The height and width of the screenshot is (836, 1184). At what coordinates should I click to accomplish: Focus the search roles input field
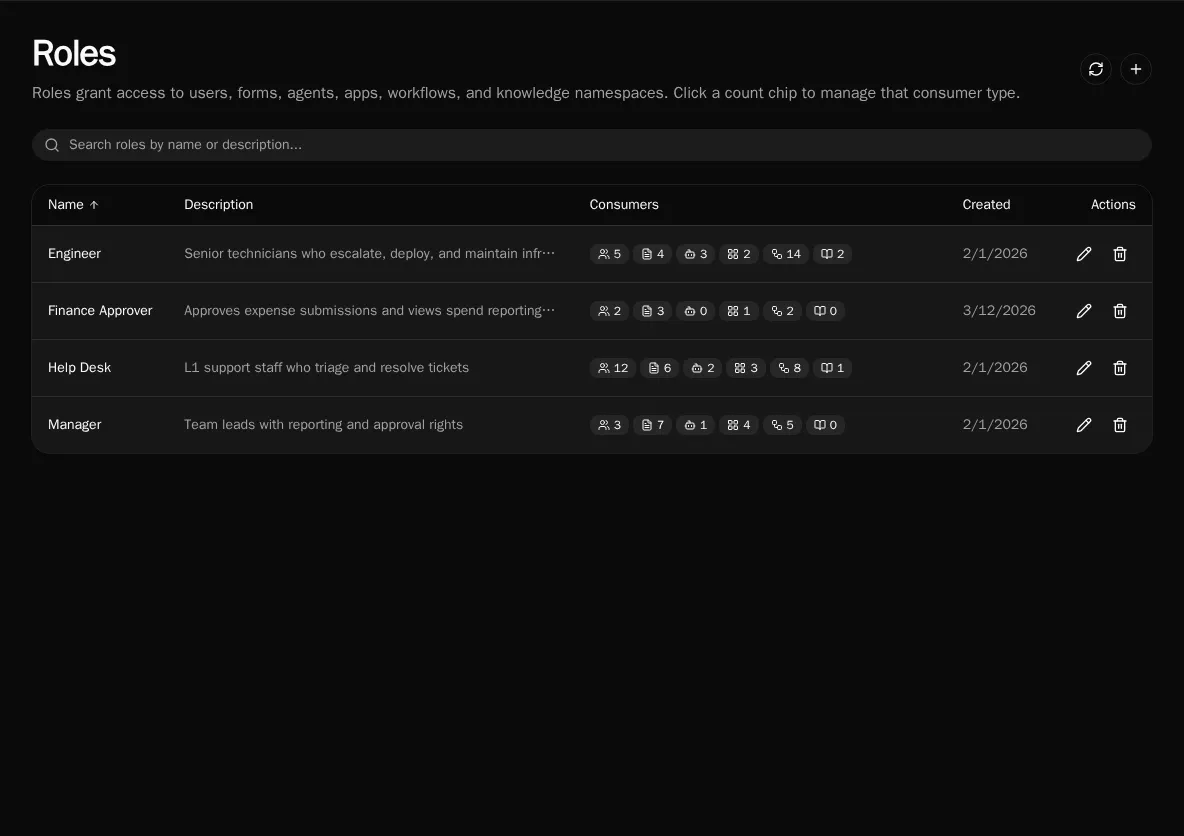(x=591, y=145)
